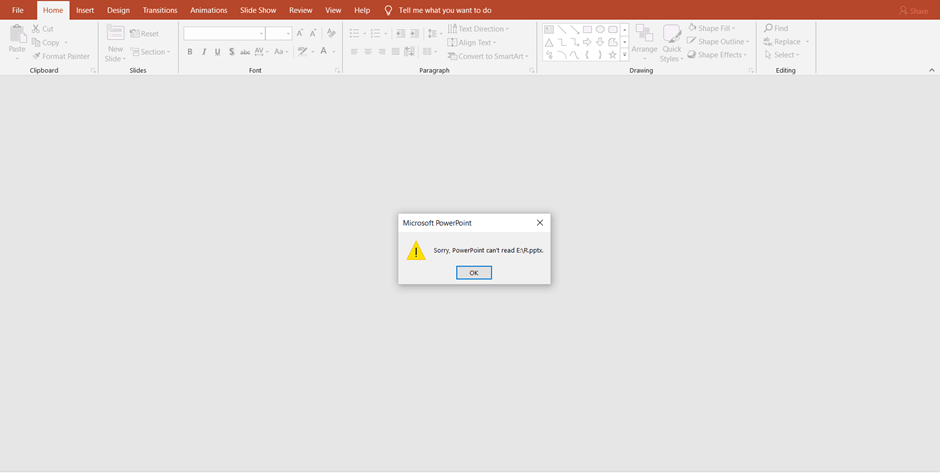Close the Microsoft PowerPoint error dialog
940x473 pixels.
tap(540, 222)
